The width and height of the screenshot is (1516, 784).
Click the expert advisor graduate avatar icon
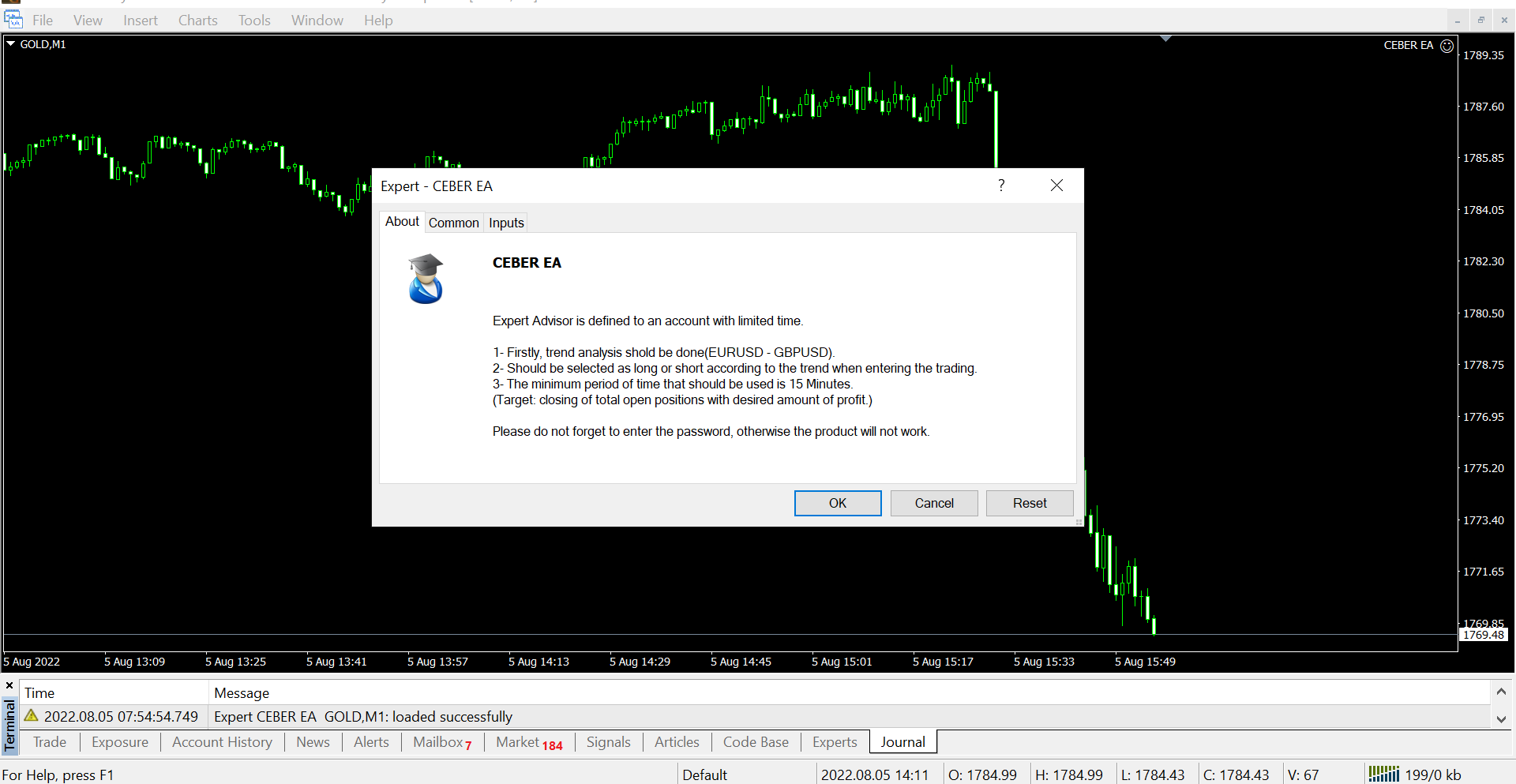(426, 279)
